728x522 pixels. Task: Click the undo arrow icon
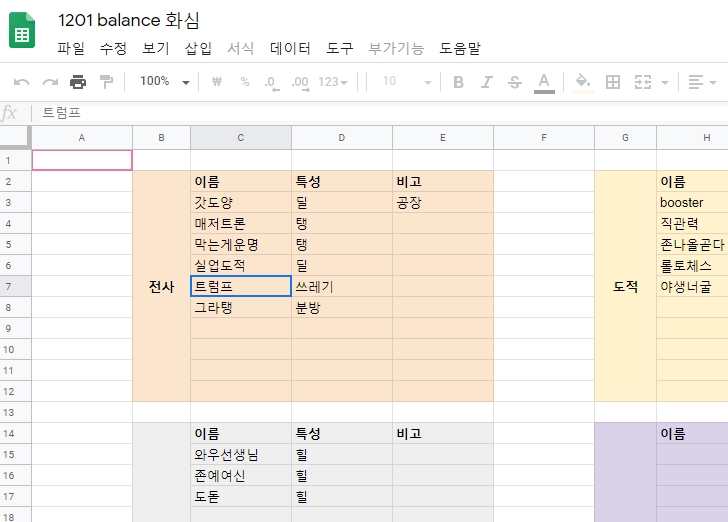pos(22,82)
